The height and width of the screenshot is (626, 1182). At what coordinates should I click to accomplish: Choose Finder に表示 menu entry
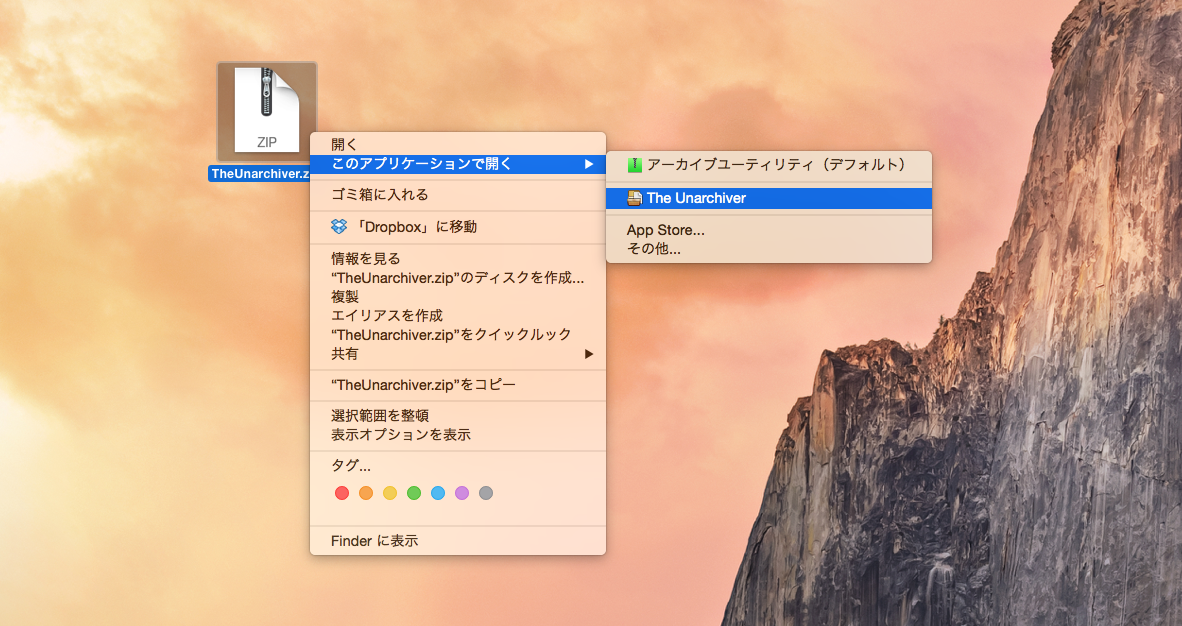[x=458, y=541]
